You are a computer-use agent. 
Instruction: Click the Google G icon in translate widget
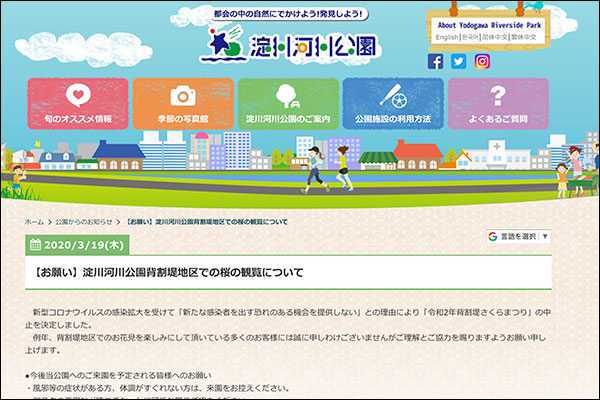[493, 236]
